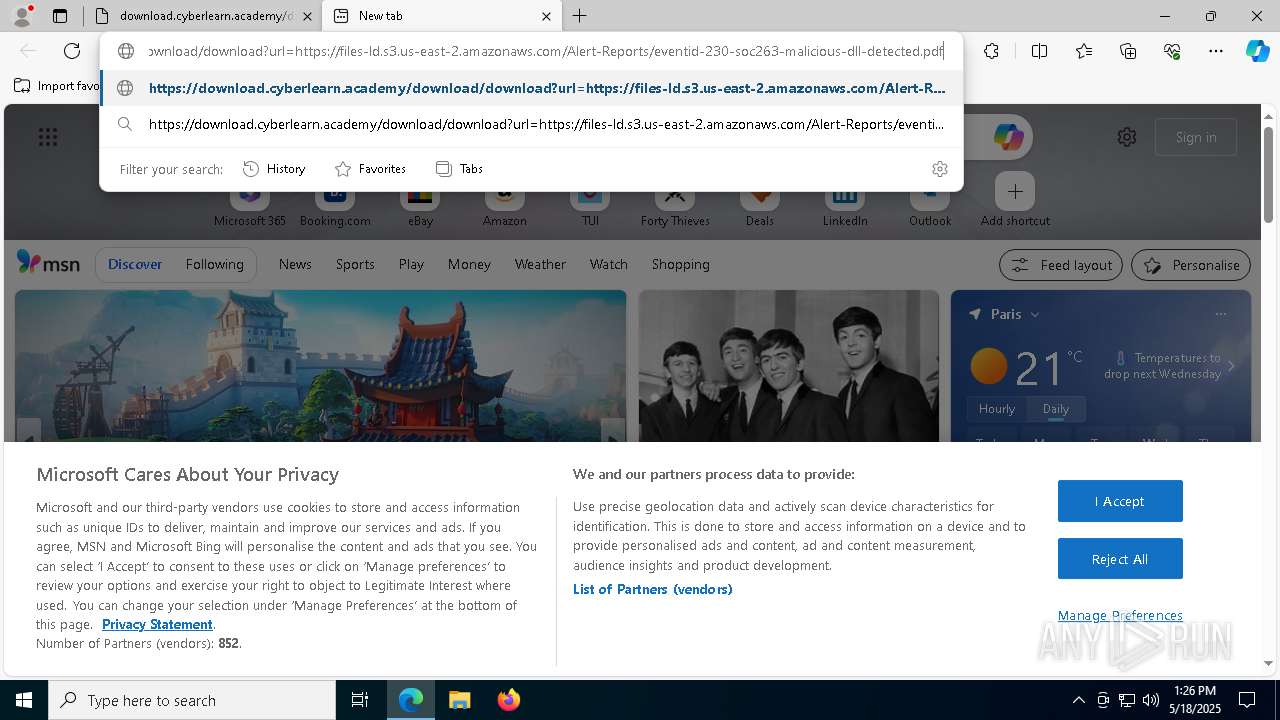Open the volume control in system tray

[1151, 700]
